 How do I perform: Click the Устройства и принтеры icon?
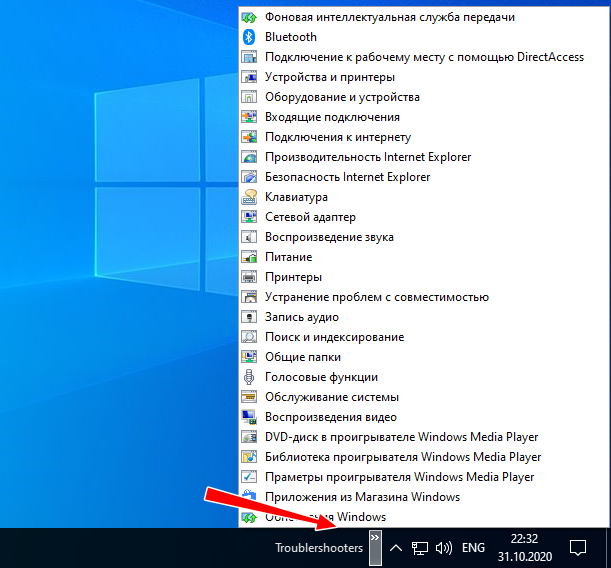point(249,77)
